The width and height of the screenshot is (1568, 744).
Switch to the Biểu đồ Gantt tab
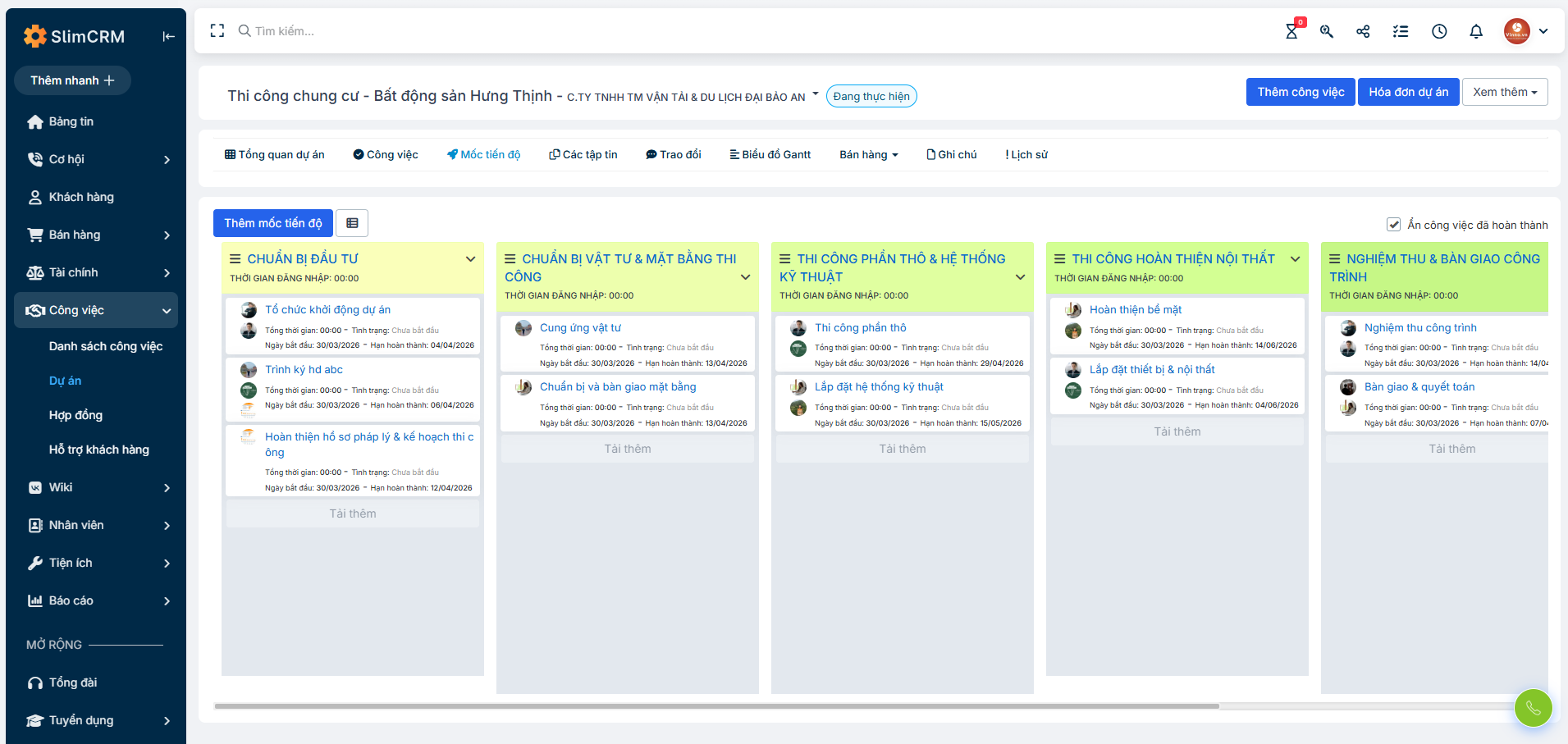tap(770, 155)
